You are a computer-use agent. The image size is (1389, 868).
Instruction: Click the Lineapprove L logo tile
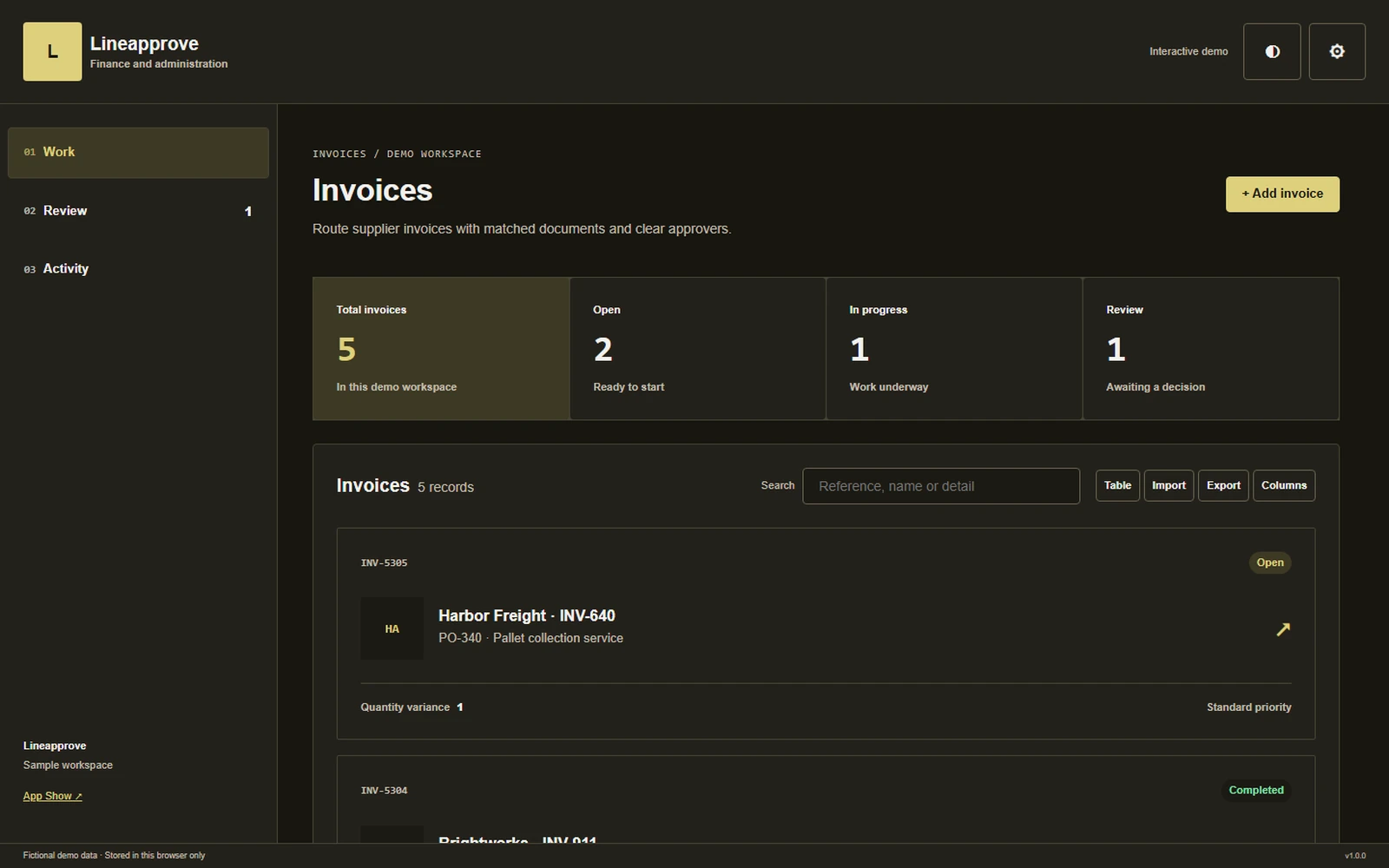52,51
